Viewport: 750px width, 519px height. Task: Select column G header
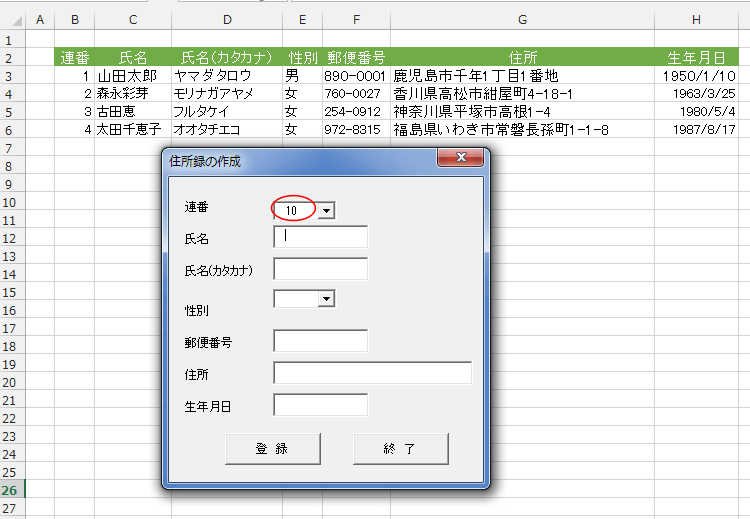tap(522, 20)
